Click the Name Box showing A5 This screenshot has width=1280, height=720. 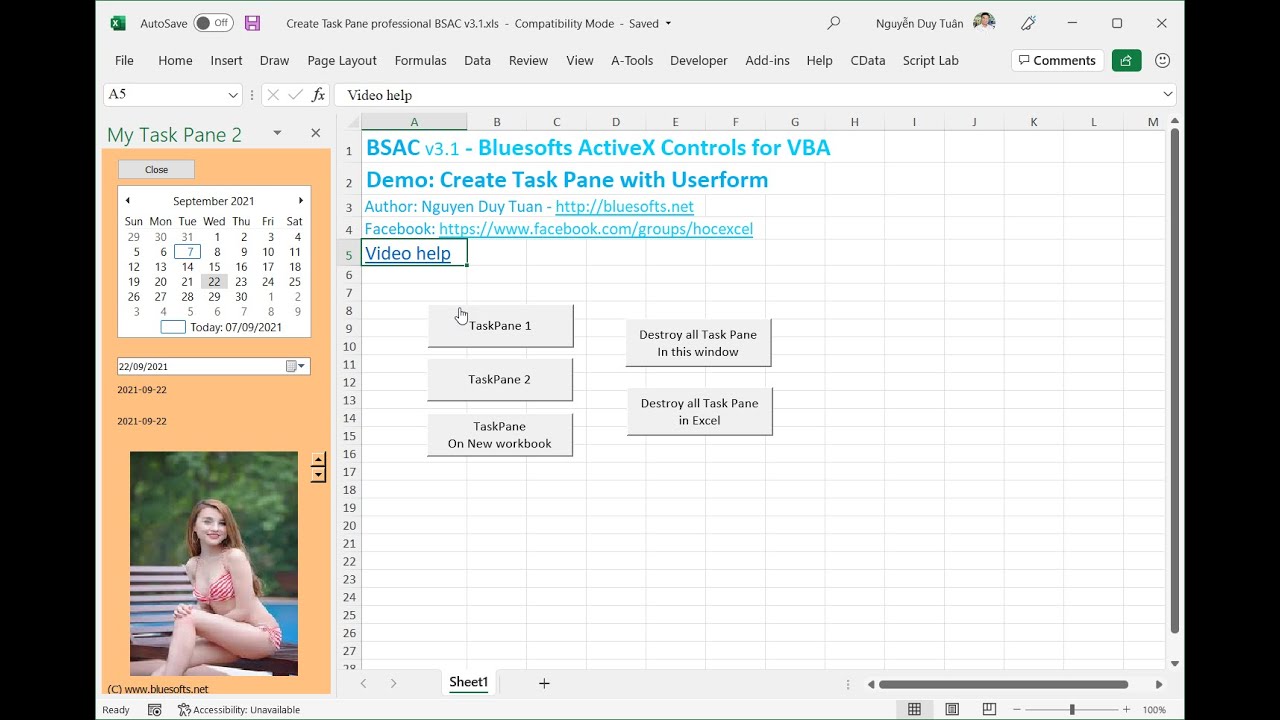point(165,95)
